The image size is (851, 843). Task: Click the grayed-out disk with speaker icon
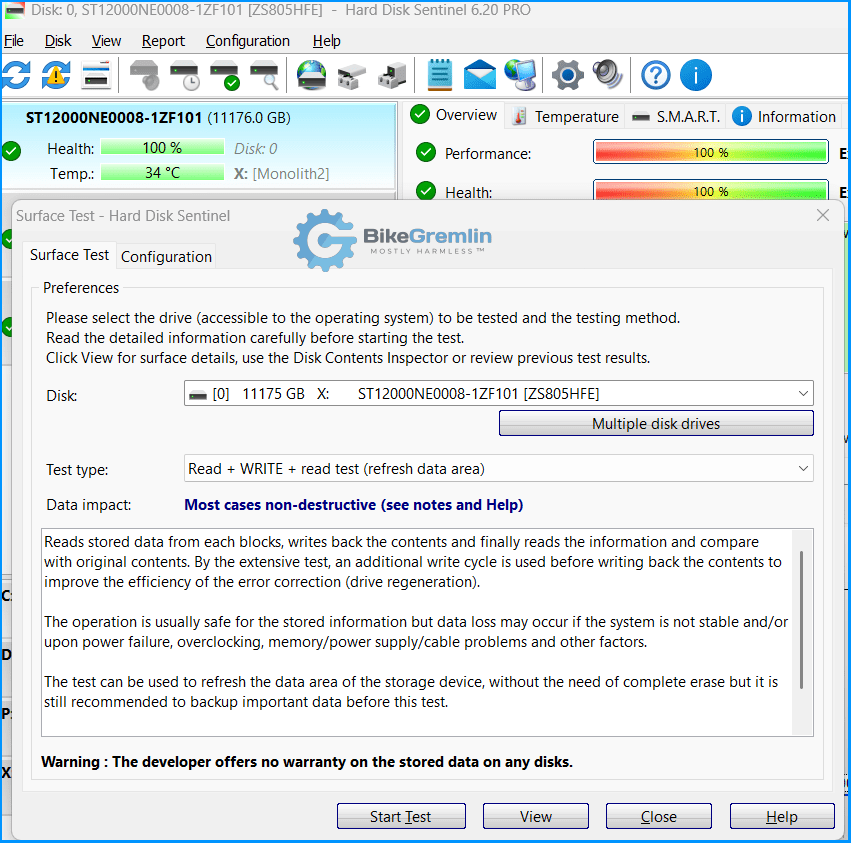pyautogui.click(x=144, y=75)
